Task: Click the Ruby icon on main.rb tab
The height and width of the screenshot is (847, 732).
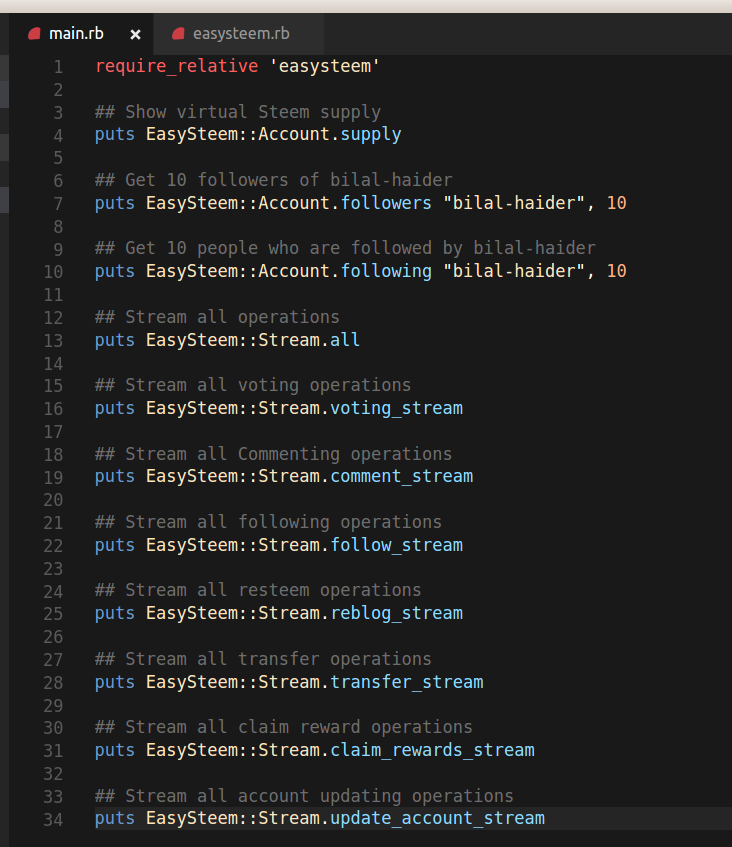Action: click(35, 34)
